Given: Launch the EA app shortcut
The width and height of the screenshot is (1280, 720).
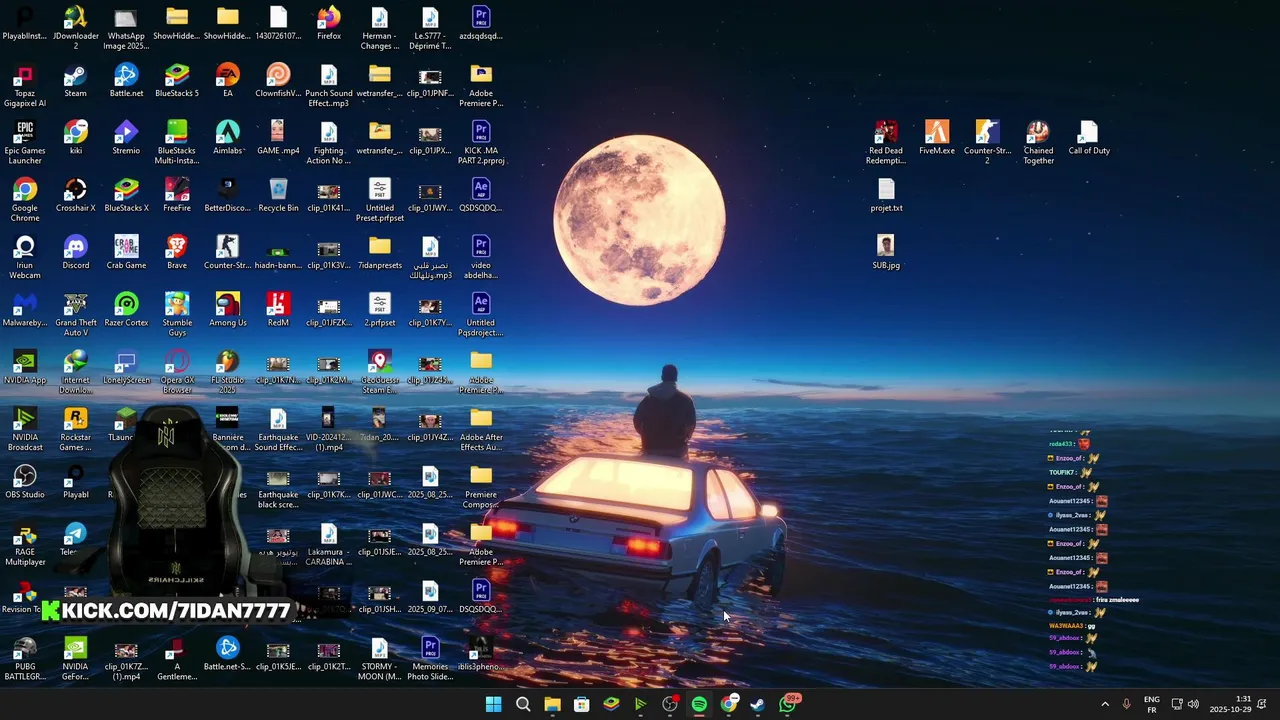Looking at the screenshot, I should 228,81.
